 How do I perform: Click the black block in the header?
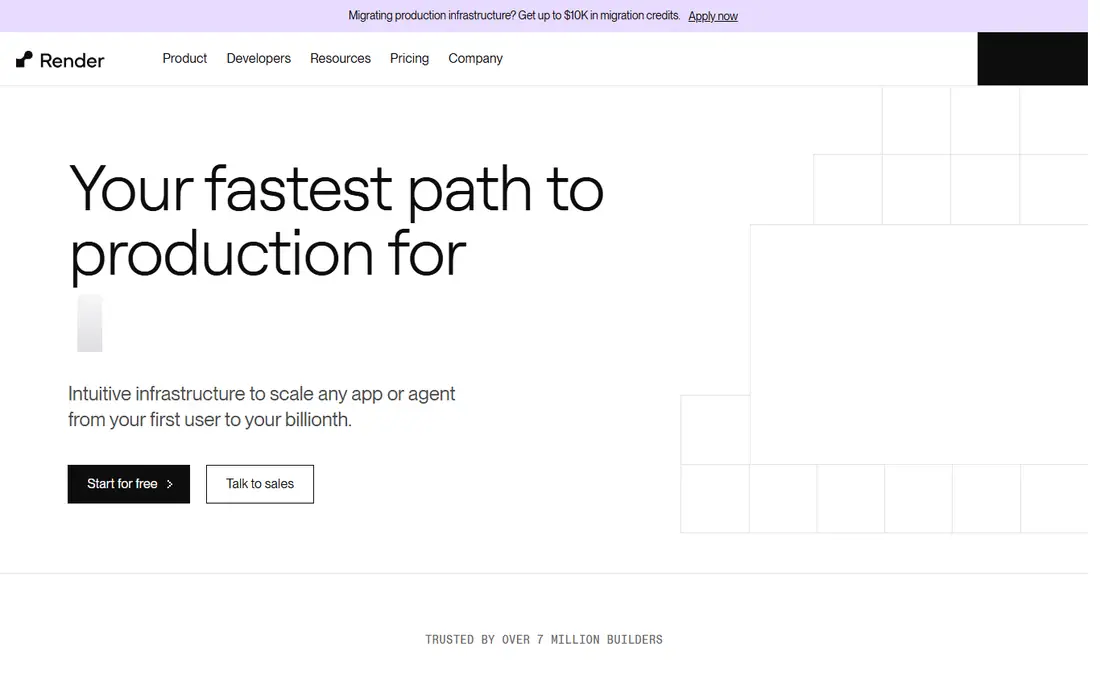(1032, 59)
